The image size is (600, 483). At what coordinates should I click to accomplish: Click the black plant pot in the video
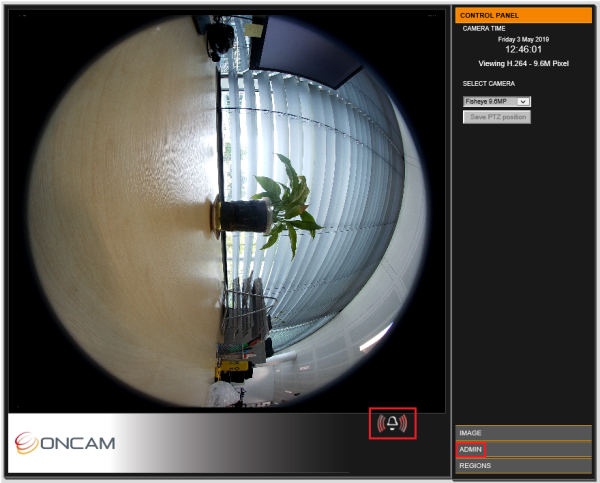coord(245,215)
